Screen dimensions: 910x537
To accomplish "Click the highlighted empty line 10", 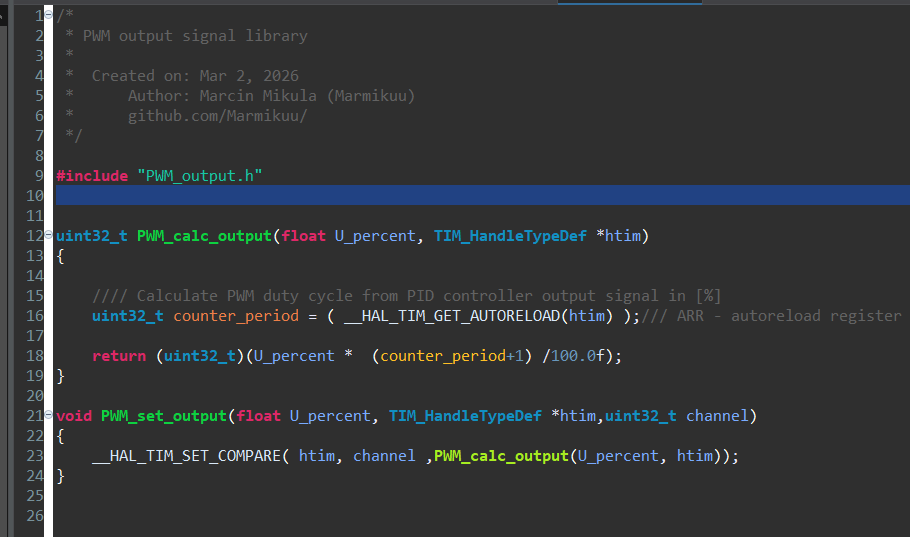I will click(x=482, y=195).
